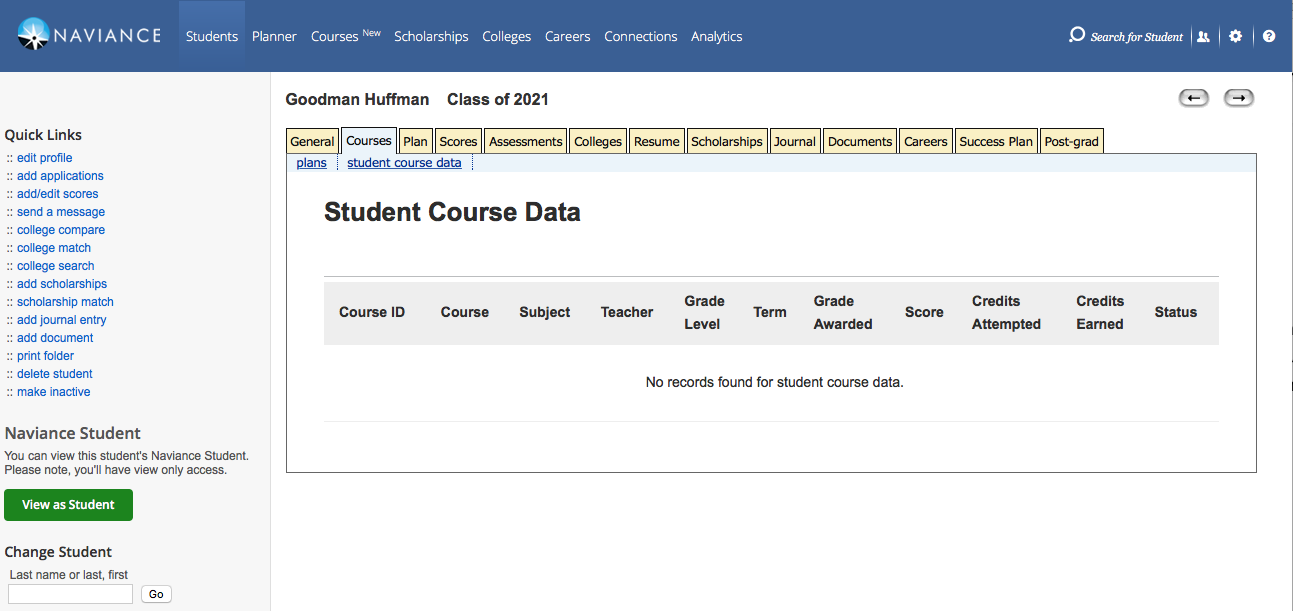Click the delete student quick link
Image resolution: width=1293 pixels, height=611 pixels.
(x=54, y=374)
